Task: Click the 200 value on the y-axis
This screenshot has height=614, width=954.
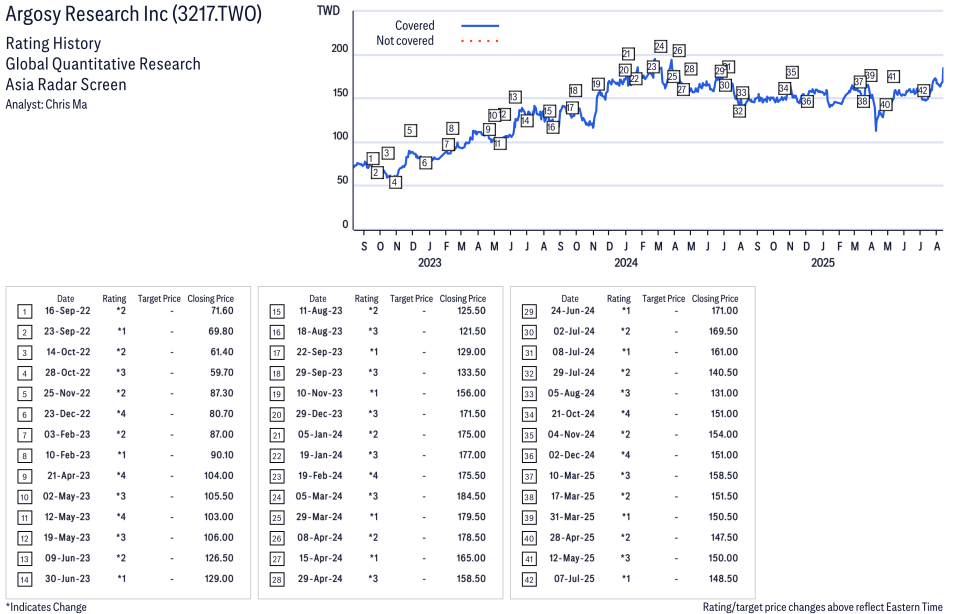Action: [339, 49]
